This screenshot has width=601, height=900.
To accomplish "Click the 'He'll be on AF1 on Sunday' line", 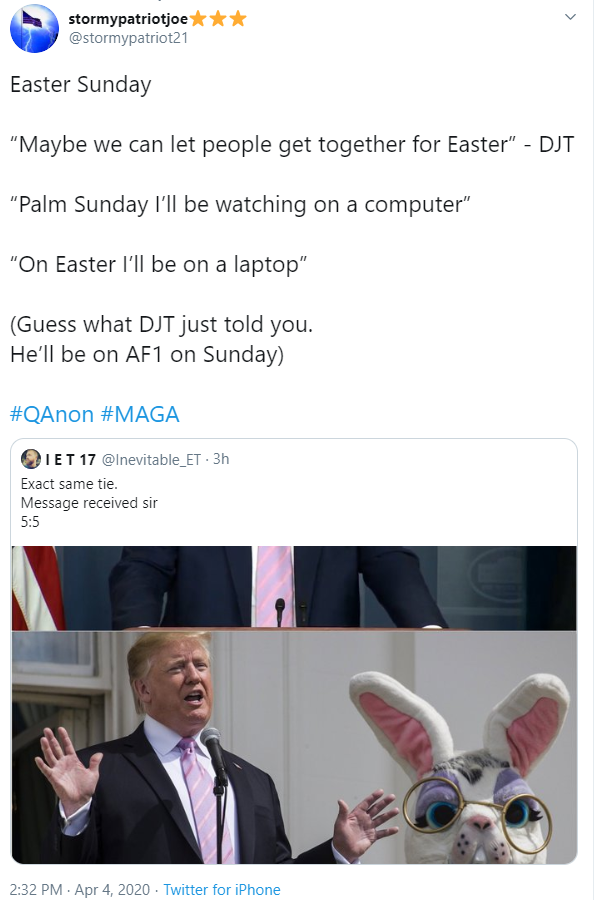I will 147,355.
